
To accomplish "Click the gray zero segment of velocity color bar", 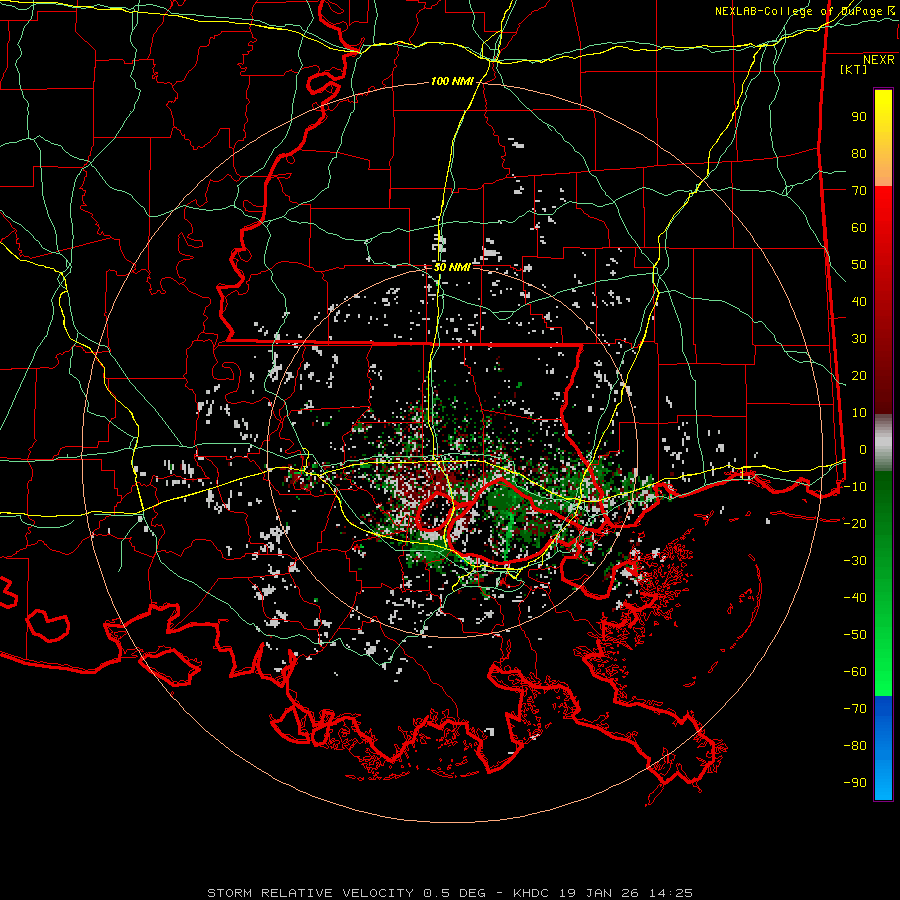I will pyautogui.click(x=883, y=442).
